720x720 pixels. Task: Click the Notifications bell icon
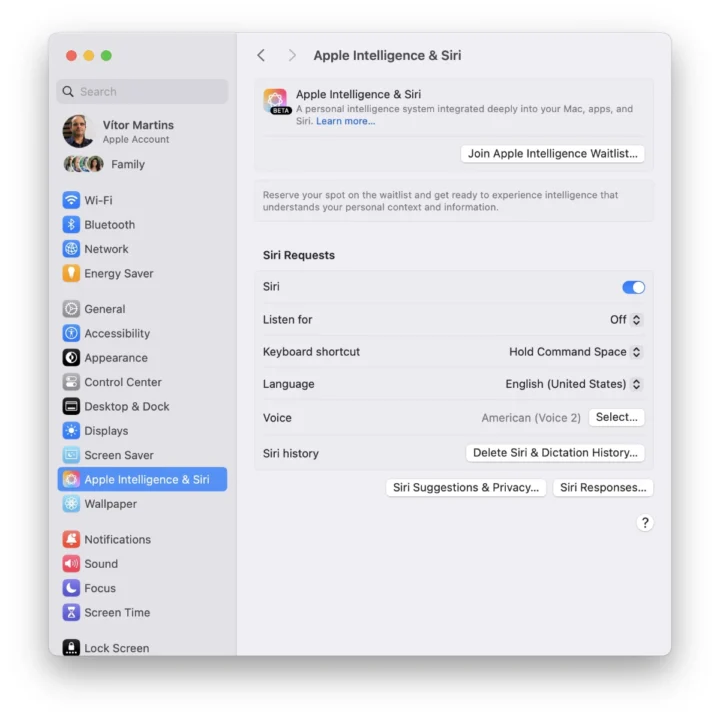[x=71, y=539]
